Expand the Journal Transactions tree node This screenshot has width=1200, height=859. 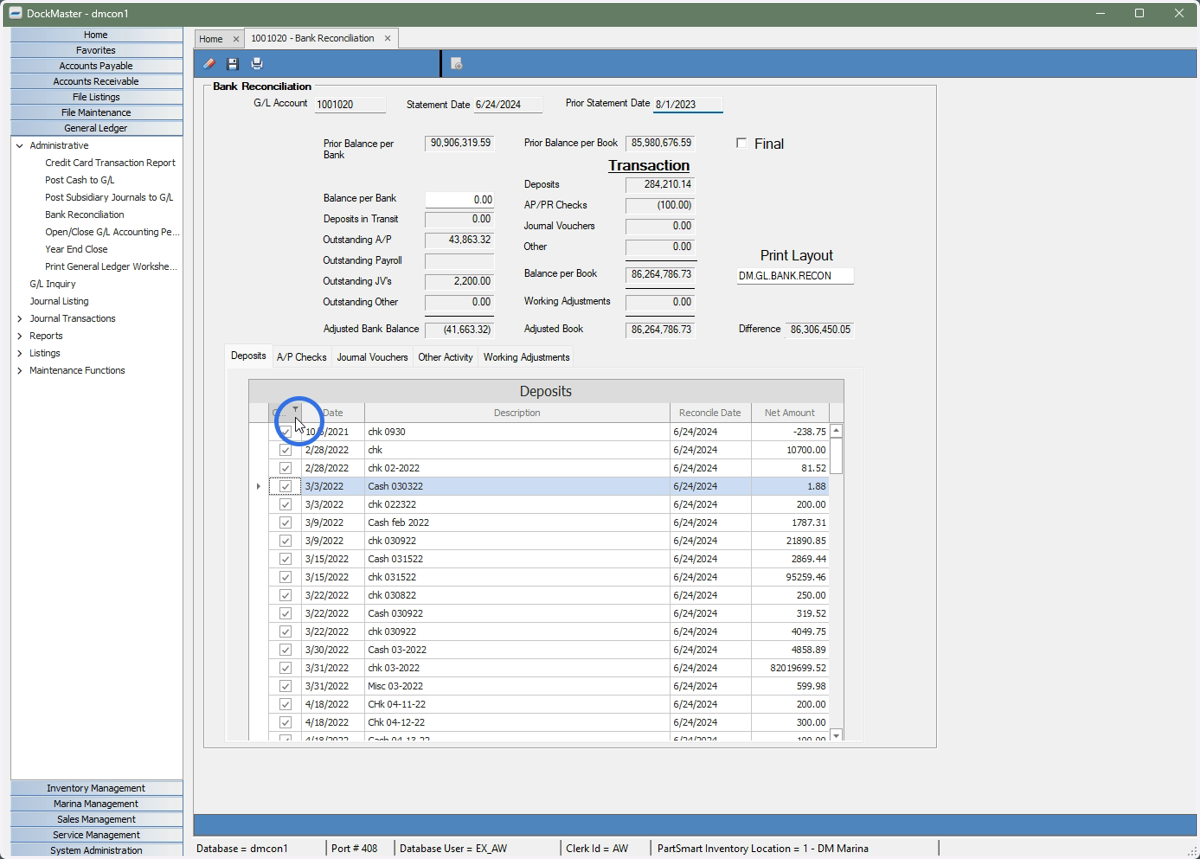(x=19, y=319)
